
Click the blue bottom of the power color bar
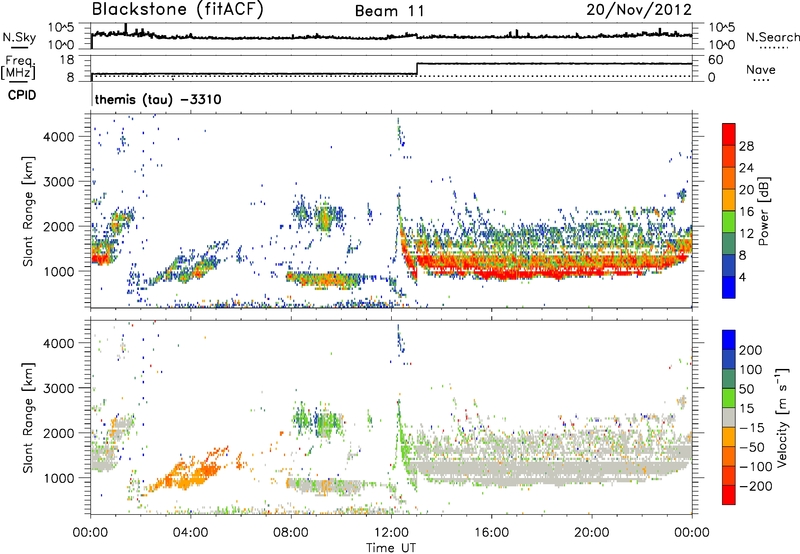coord(729,287)
